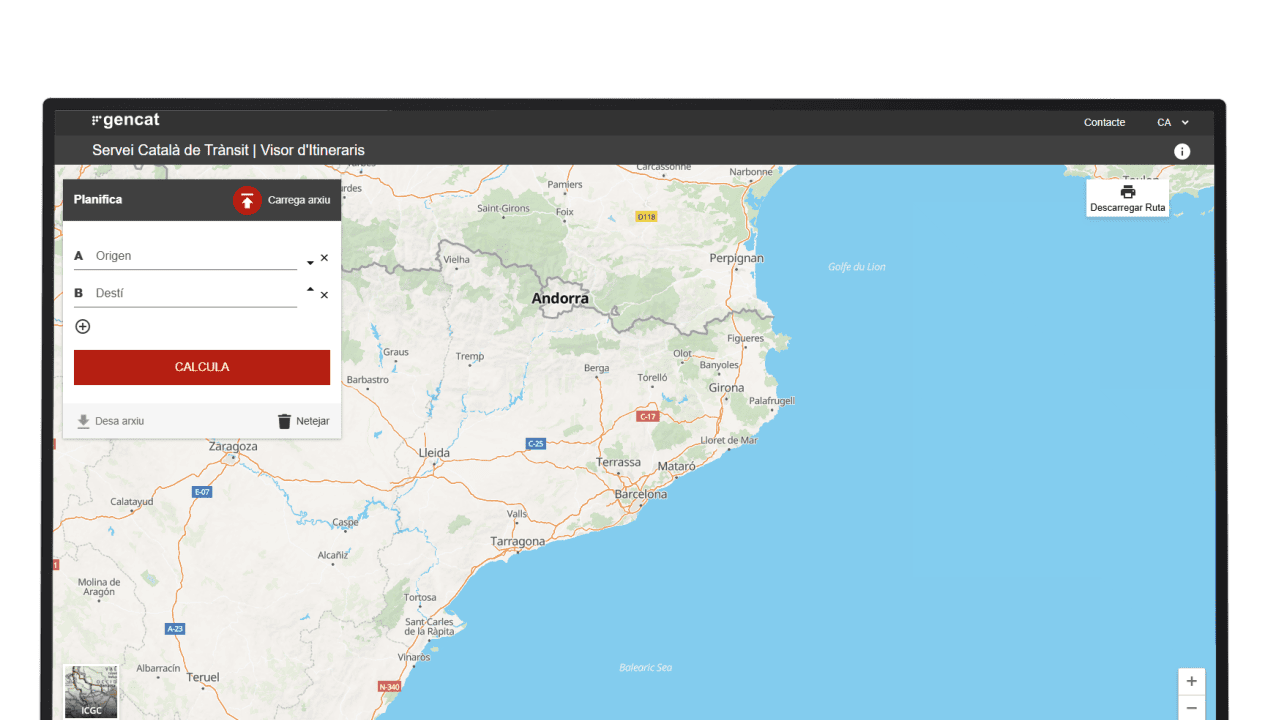Click the Descarregar Ruta printer icon

[x=1128, y=192]
